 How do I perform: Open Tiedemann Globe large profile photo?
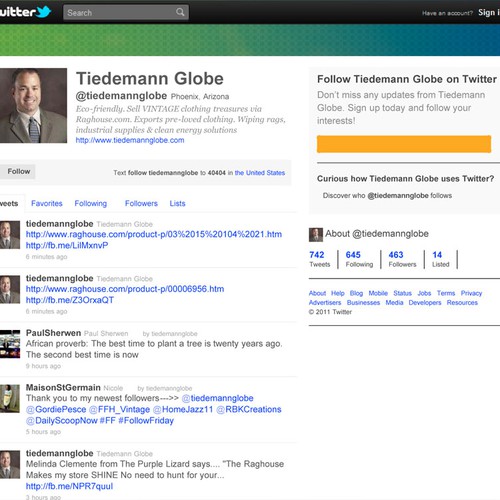(x=33, y=106)
